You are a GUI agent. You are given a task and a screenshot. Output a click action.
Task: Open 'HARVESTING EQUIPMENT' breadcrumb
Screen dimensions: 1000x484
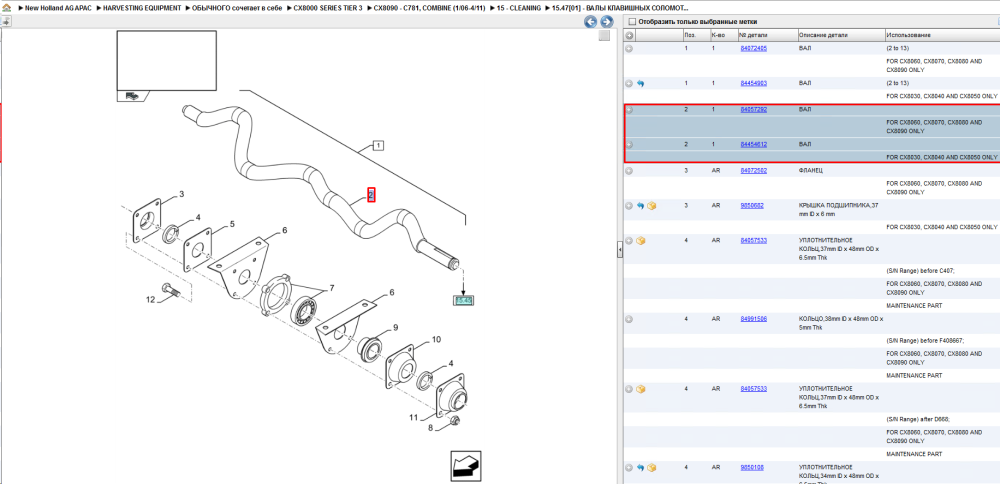pyautogui.click(x=142, y=8)
